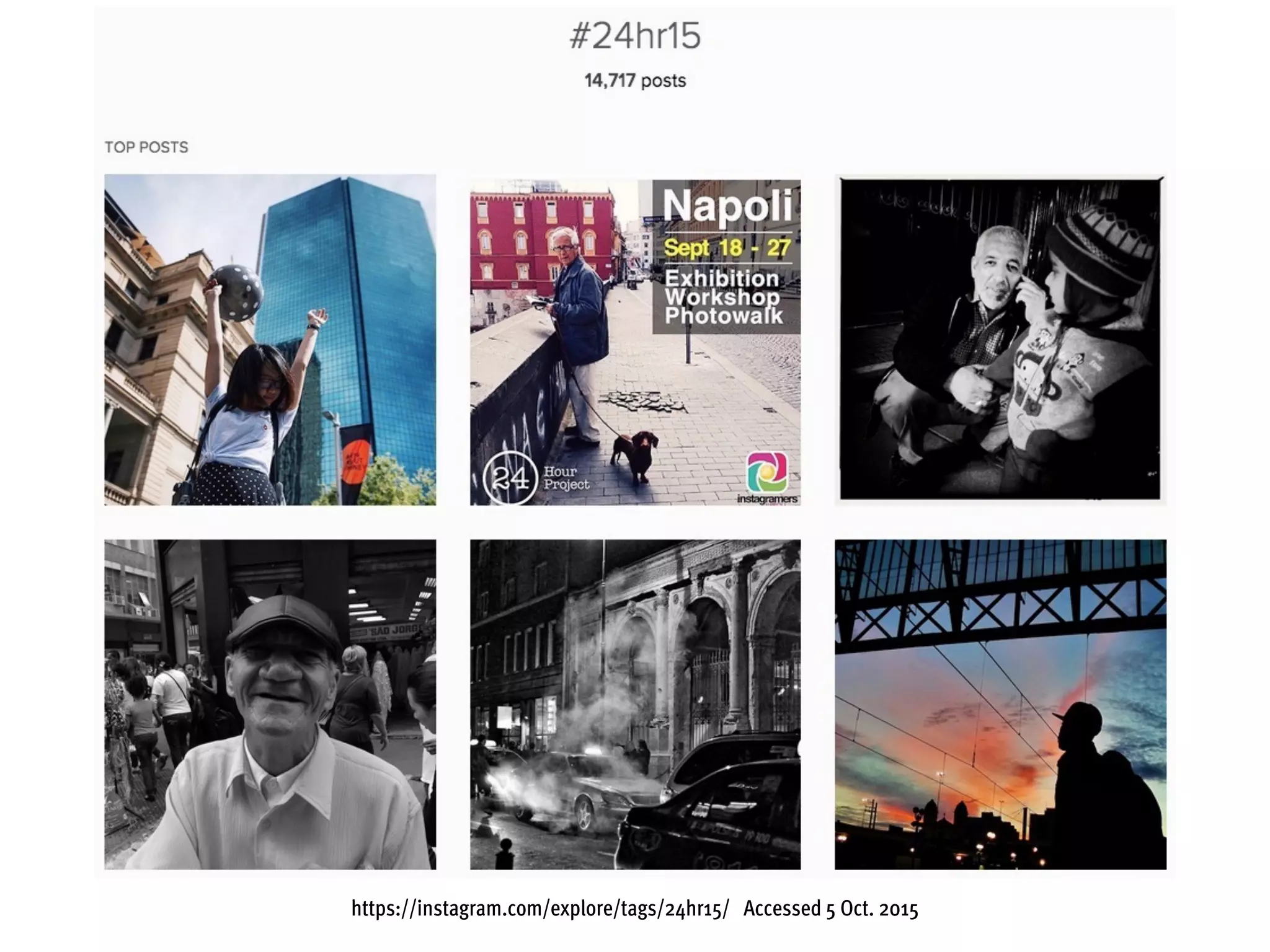Click the #24hr15 hashtag heading

[635, 36]
